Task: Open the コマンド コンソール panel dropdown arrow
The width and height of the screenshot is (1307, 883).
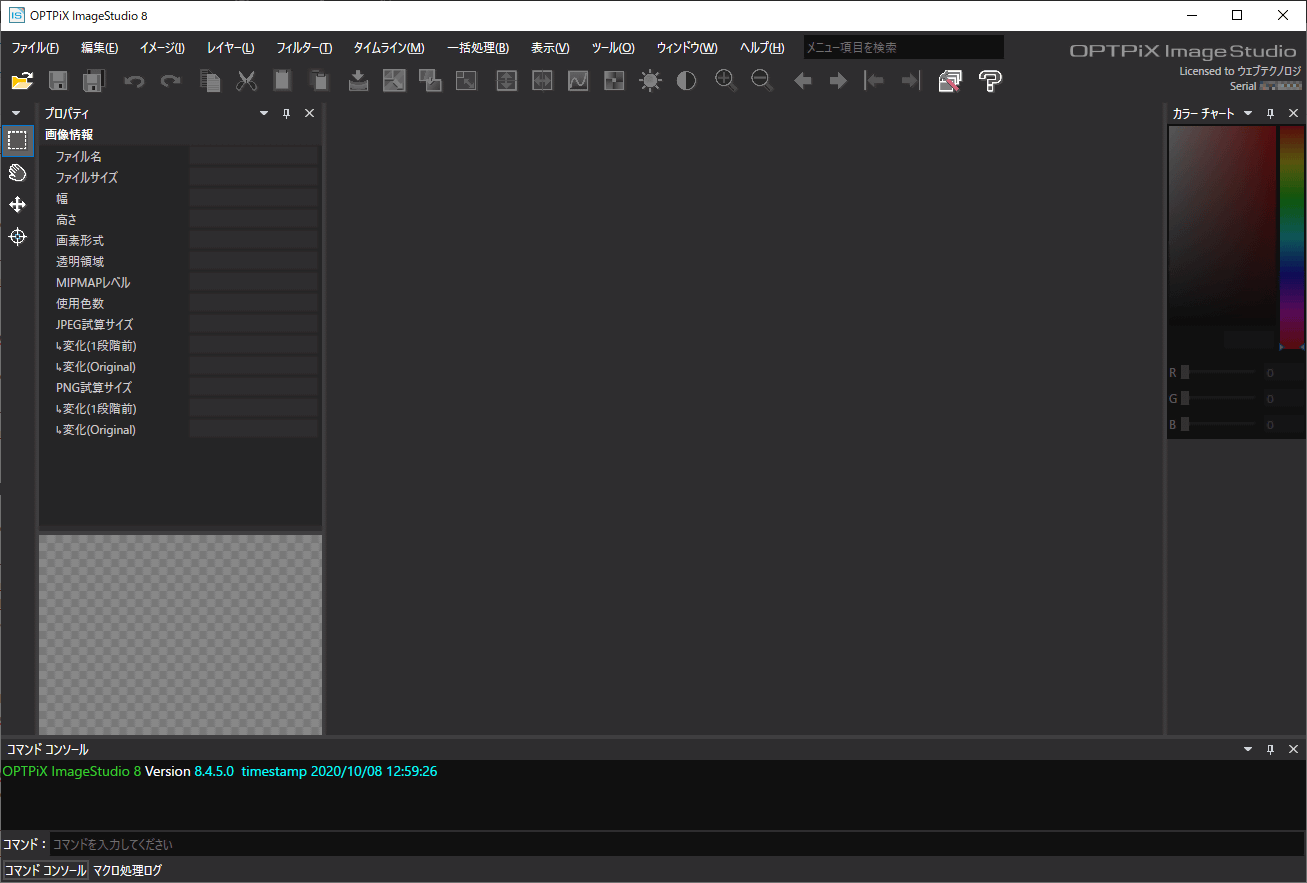Action: click(1248, 749)
